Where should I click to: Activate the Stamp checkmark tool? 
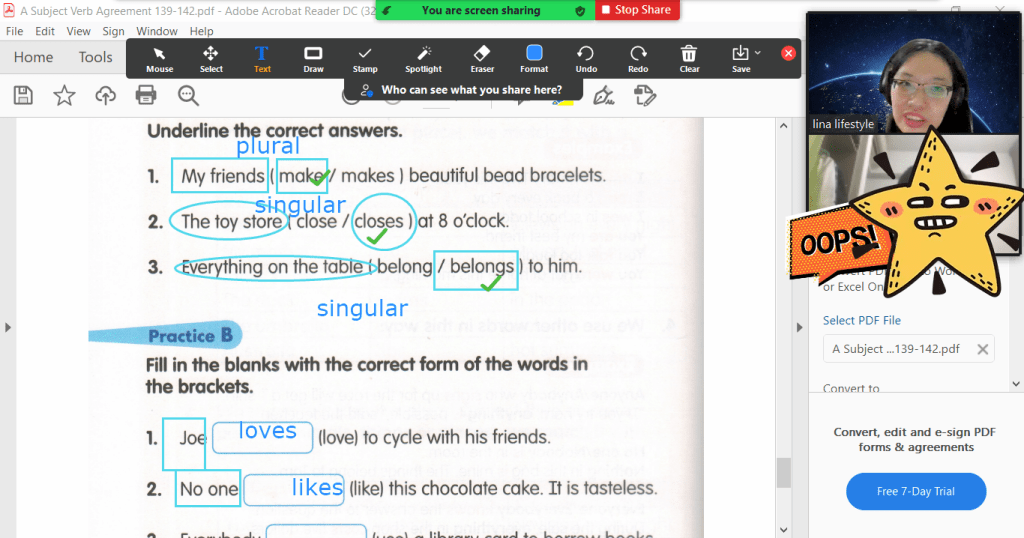click(365, 58)
